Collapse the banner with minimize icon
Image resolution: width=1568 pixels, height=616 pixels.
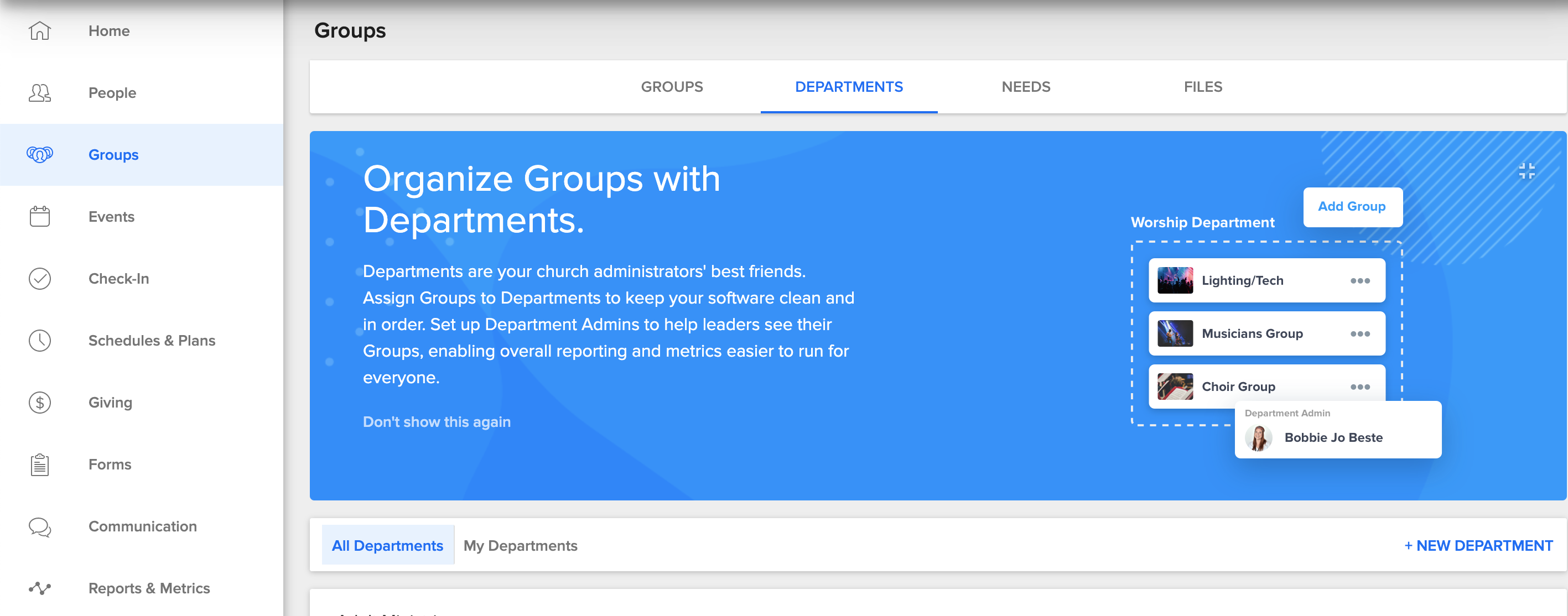pos(1527,171)
